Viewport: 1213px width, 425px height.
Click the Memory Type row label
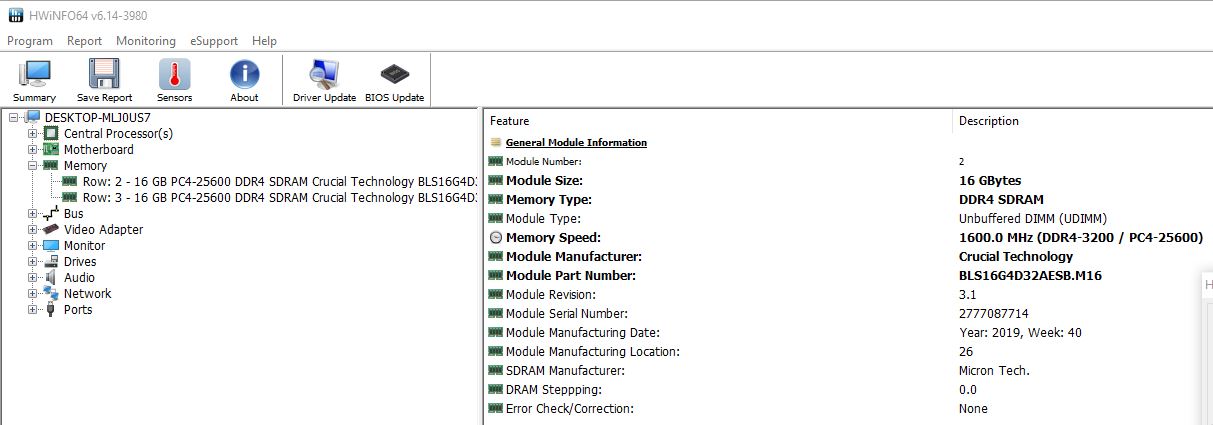coord(548,200)
